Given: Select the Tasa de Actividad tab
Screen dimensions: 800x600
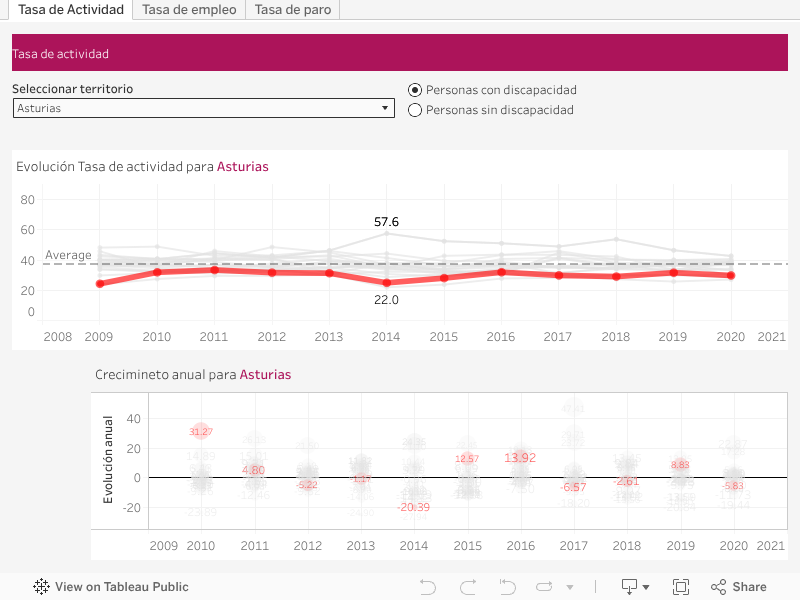Looking at the screenshot, I should [x=71, y=10].
